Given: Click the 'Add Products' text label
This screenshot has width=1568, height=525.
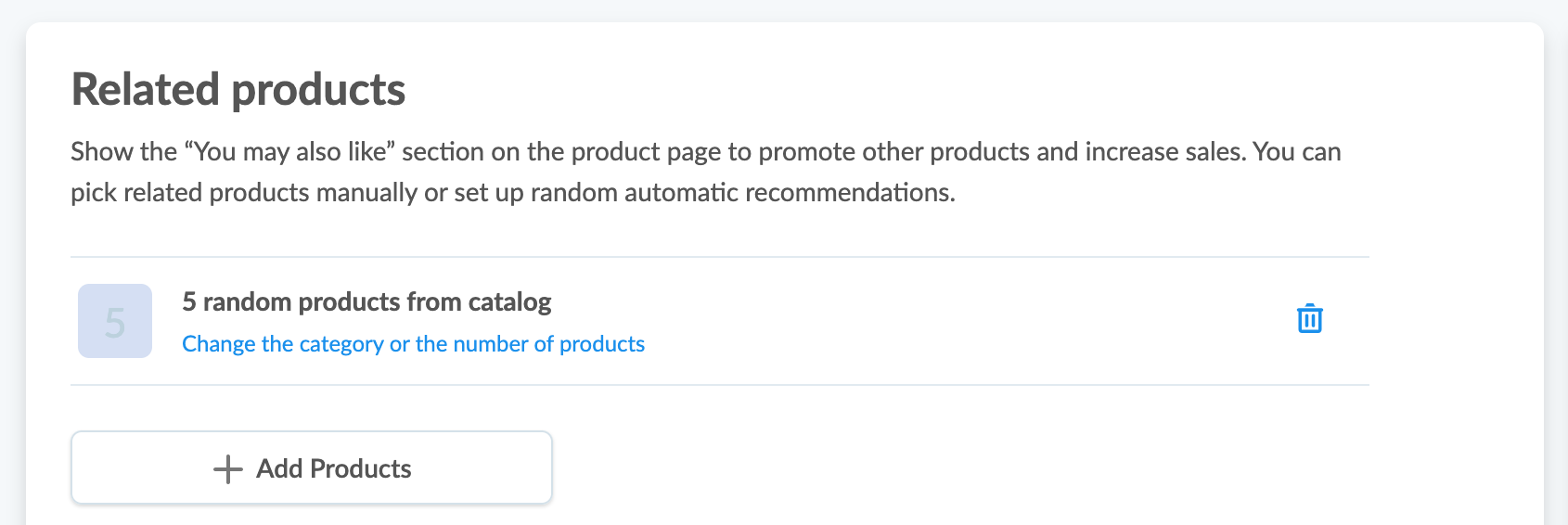Looking at the screenshot, I should [334, 469].
